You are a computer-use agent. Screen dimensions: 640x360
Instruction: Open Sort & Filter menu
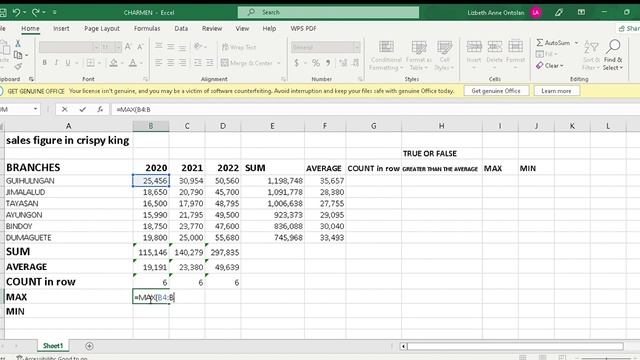[x=591, y=55]
